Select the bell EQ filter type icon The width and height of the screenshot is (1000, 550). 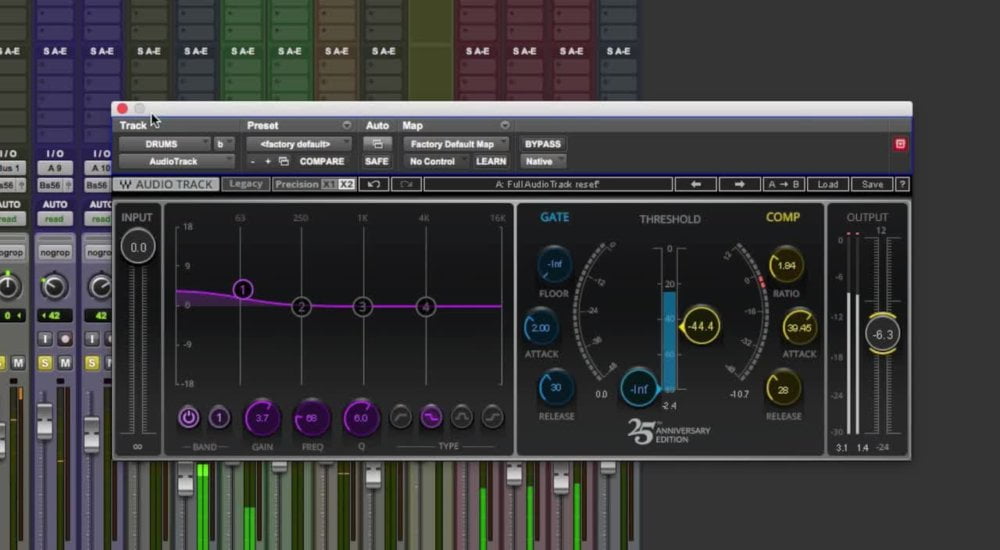[x=462, y=417]
